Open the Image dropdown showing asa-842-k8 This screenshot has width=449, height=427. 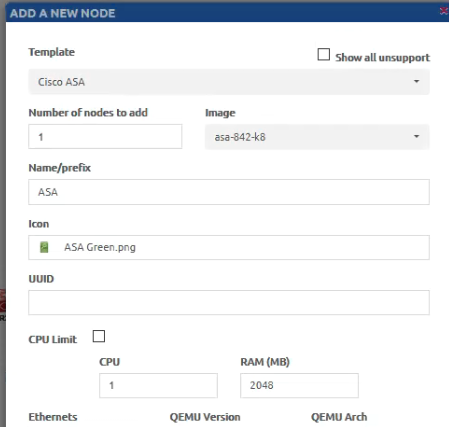click(317, 137)
